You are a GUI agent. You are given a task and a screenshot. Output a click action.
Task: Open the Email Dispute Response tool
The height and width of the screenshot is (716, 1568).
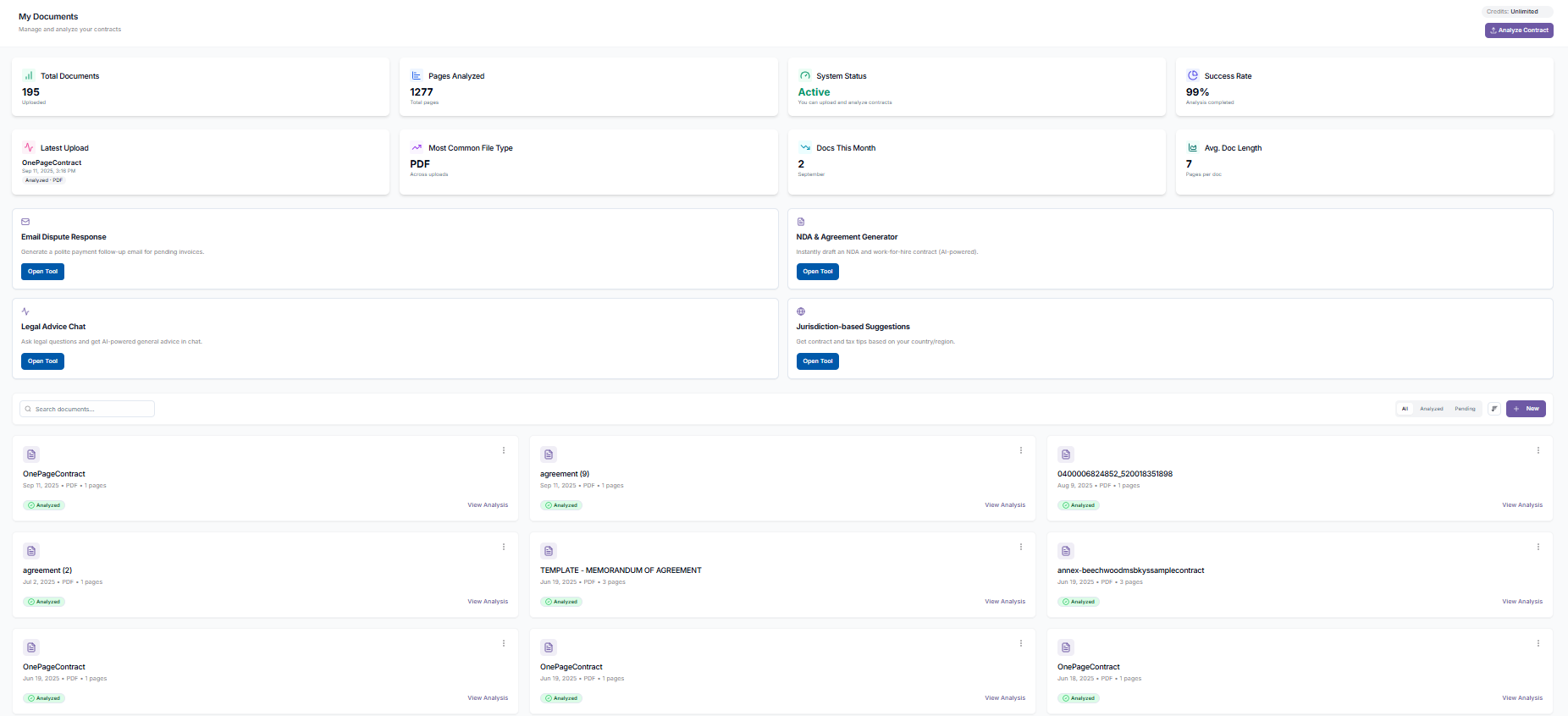[42, 272]
